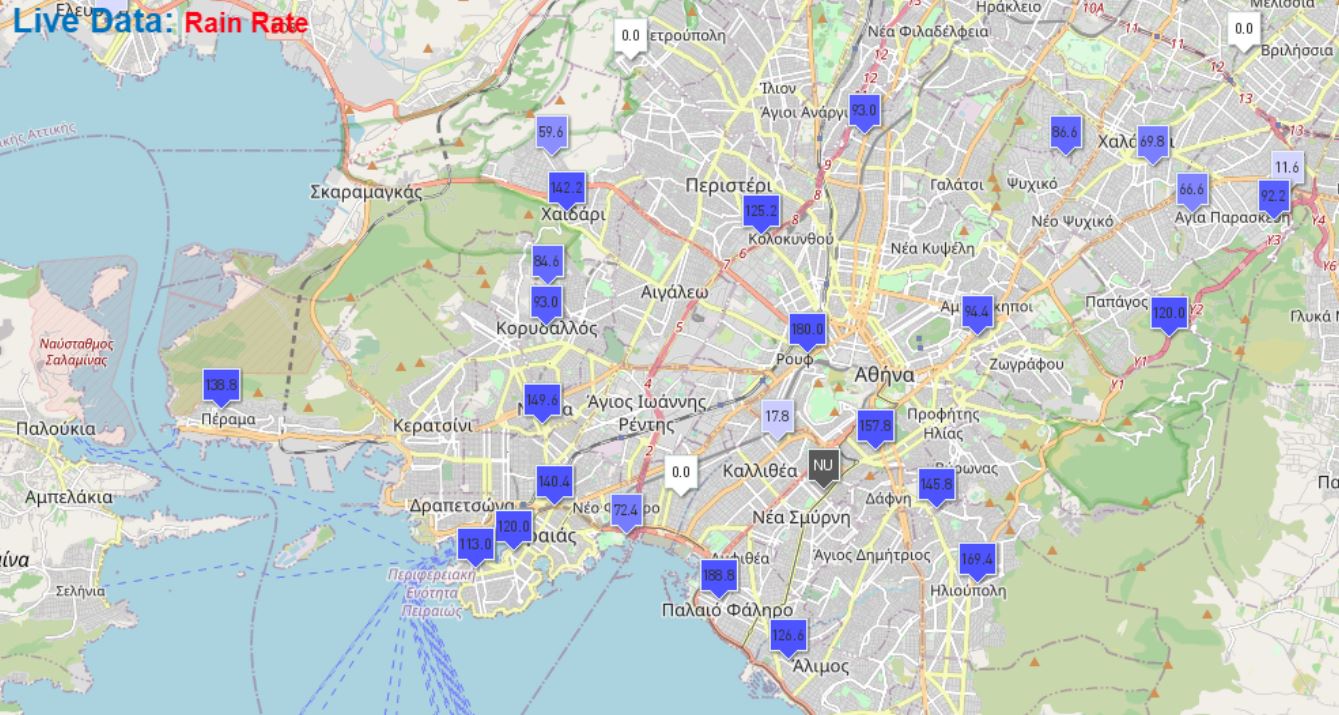Click the red Rain Rate title text
This screenshot has height=715, width=1339.
[246, 22]
